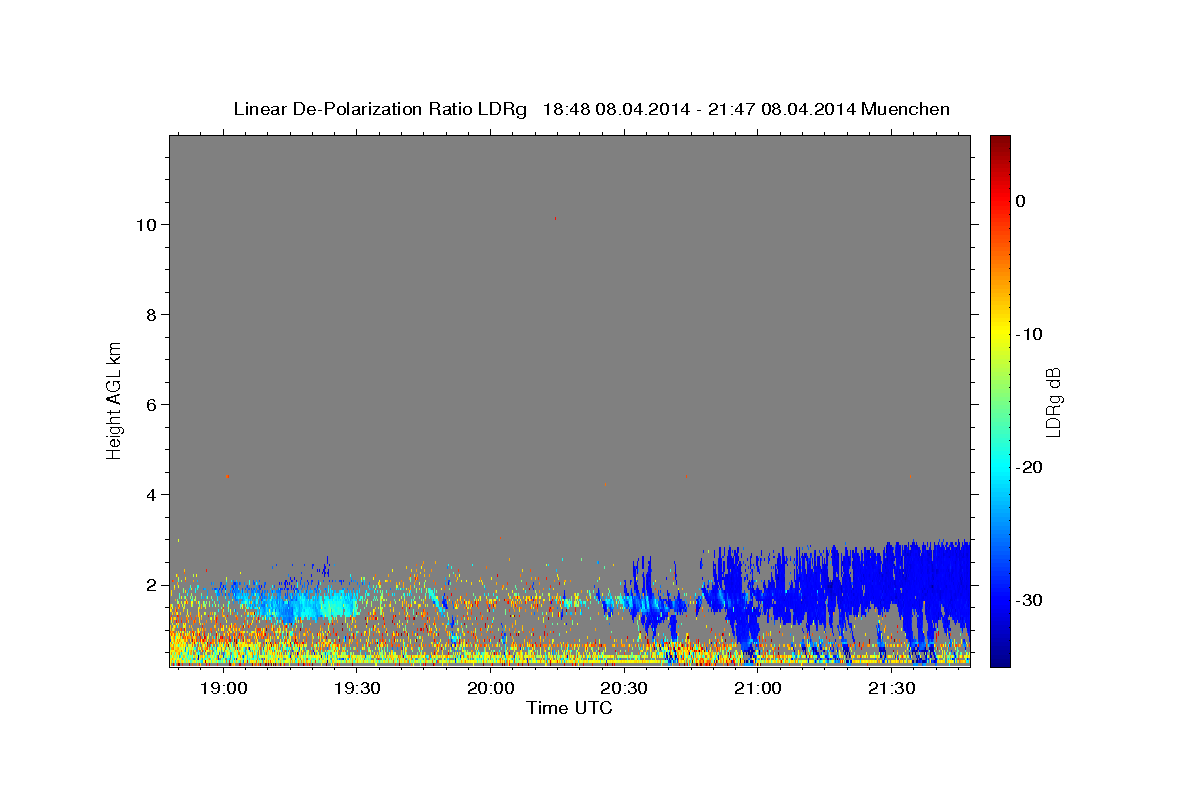Click the gray no-data area at 8 km height

pyautogui.click(x=569, y=315)
